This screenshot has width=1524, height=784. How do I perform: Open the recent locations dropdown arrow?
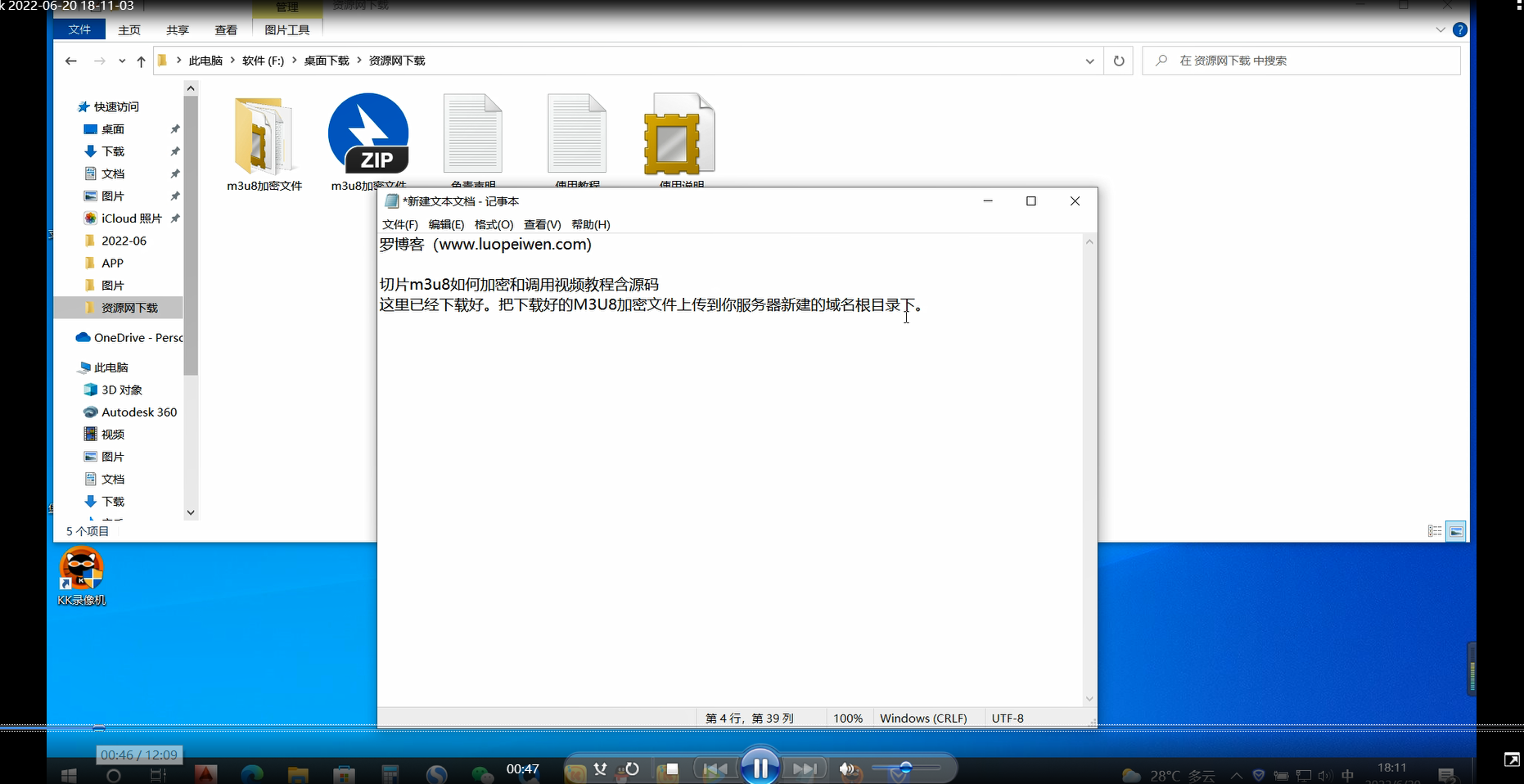pyautogui.click(x=122, y=61)
